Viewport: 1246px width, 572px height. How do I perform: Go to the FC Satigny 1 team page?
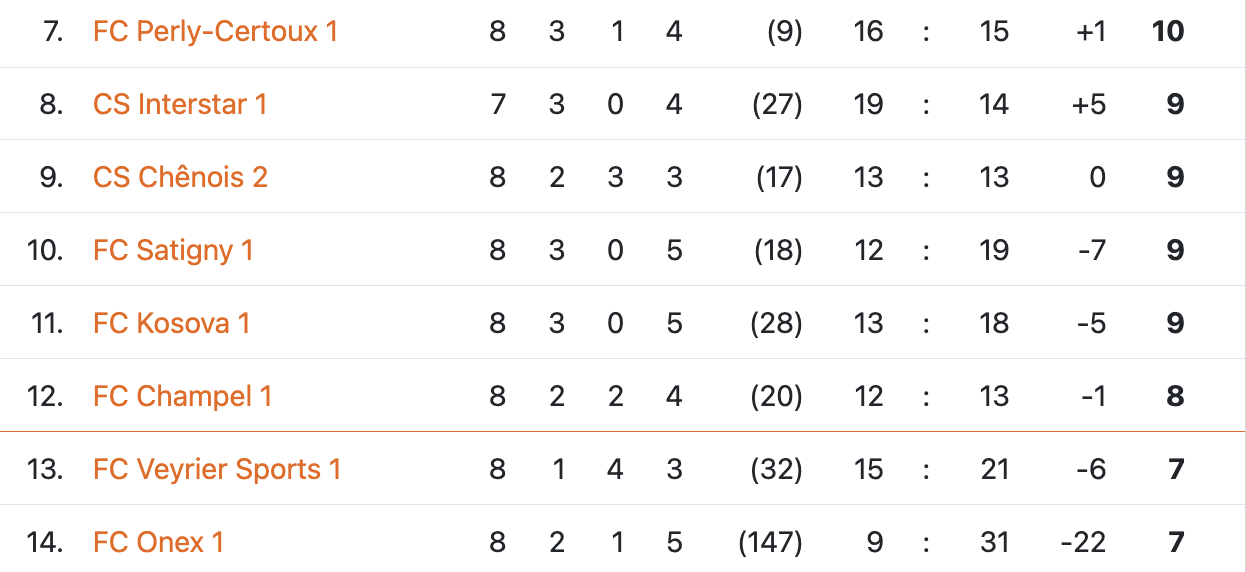click(x=173, y=250)
